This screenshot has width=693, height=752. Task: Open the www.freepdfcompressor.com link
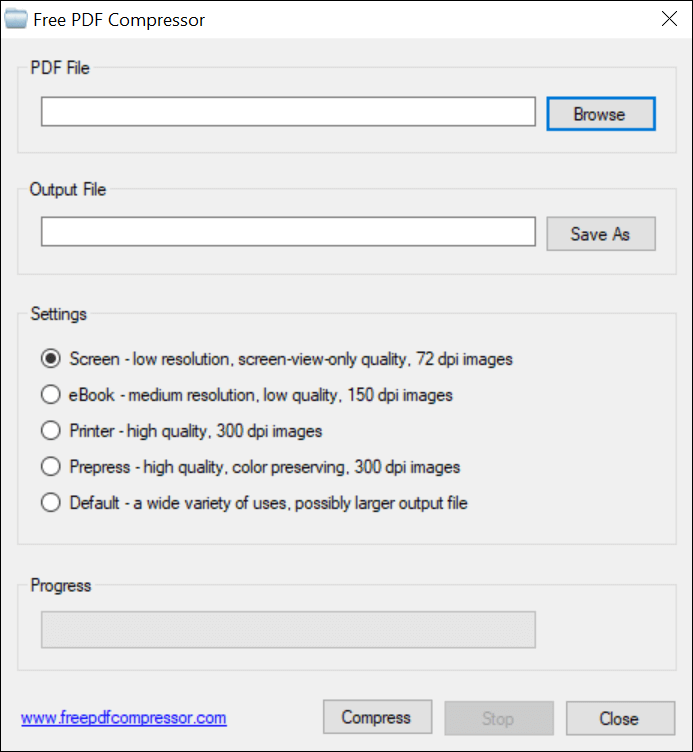[124, 718]
